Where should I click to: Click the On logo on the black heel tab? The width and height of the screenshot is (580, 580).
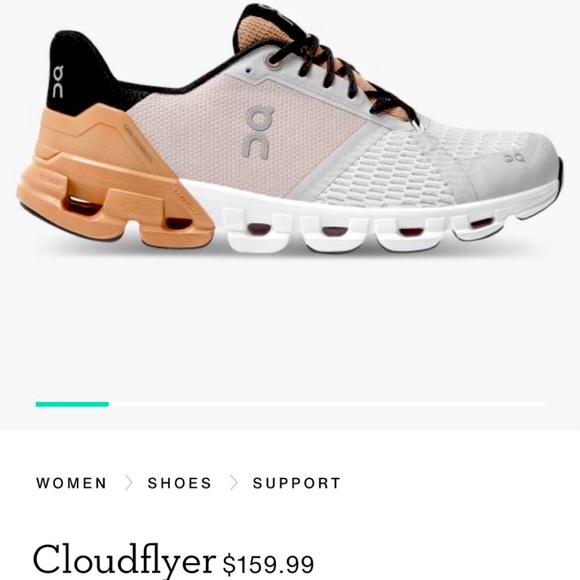(58, 82)
